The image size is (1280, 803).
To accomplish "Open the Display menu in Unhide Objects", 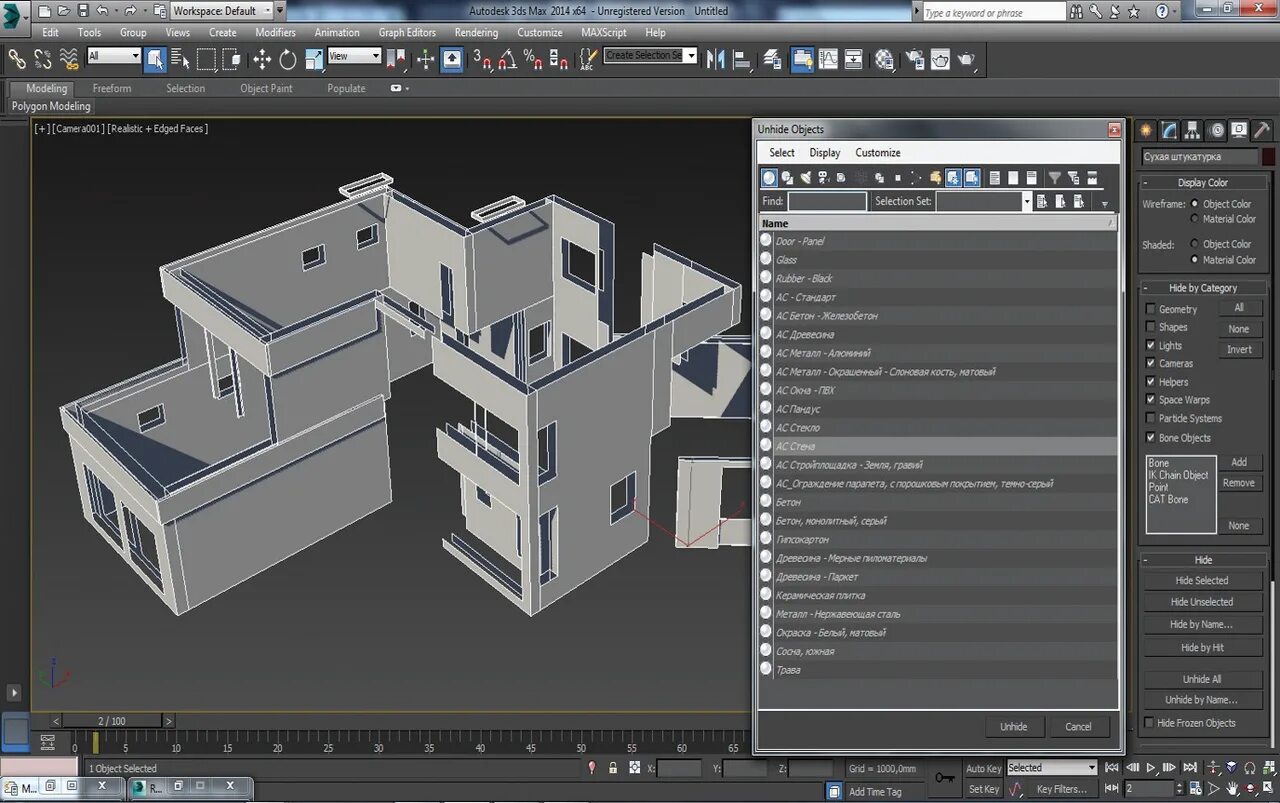I will click(x=824, y=153).
